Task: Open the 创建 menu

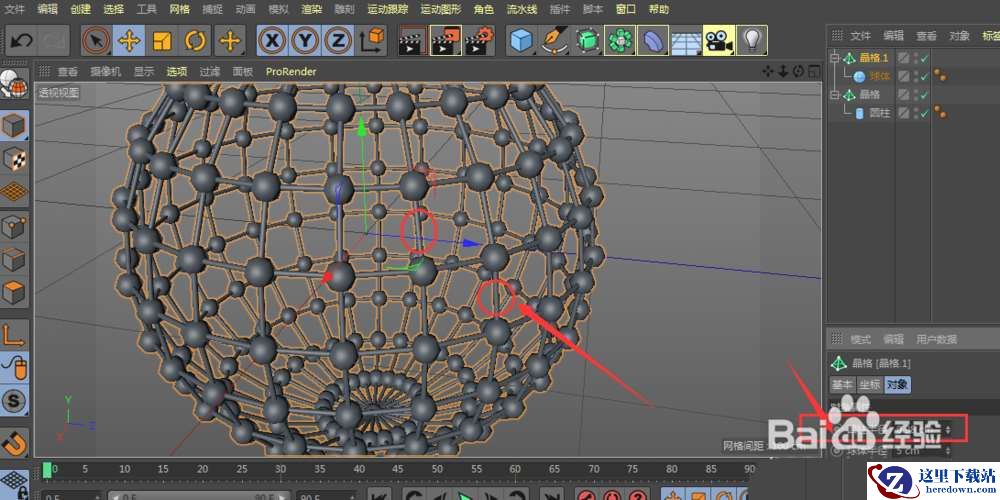Action: (x=80, y=10)
